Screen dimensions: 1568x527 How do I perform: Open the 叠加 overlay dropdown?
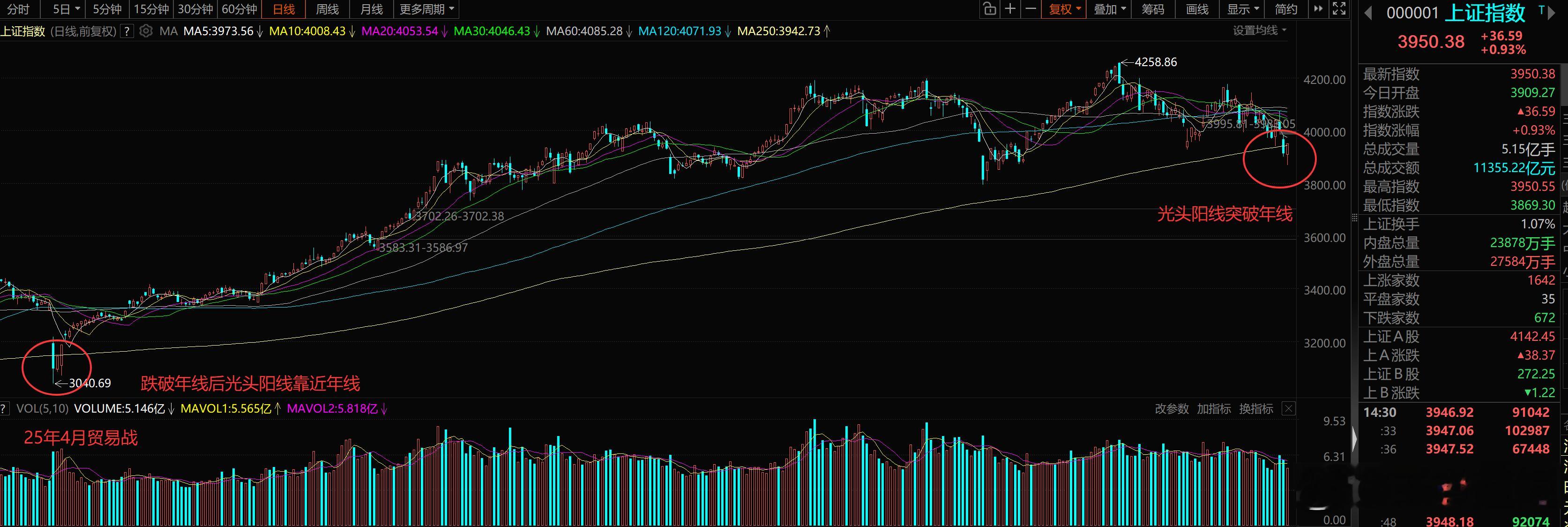1110,9
